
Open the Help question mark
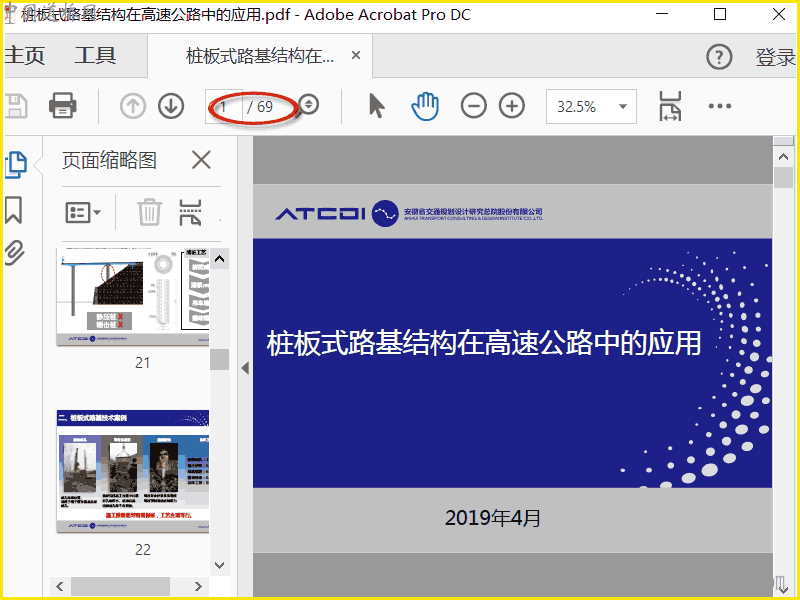(x=719, y=57)
